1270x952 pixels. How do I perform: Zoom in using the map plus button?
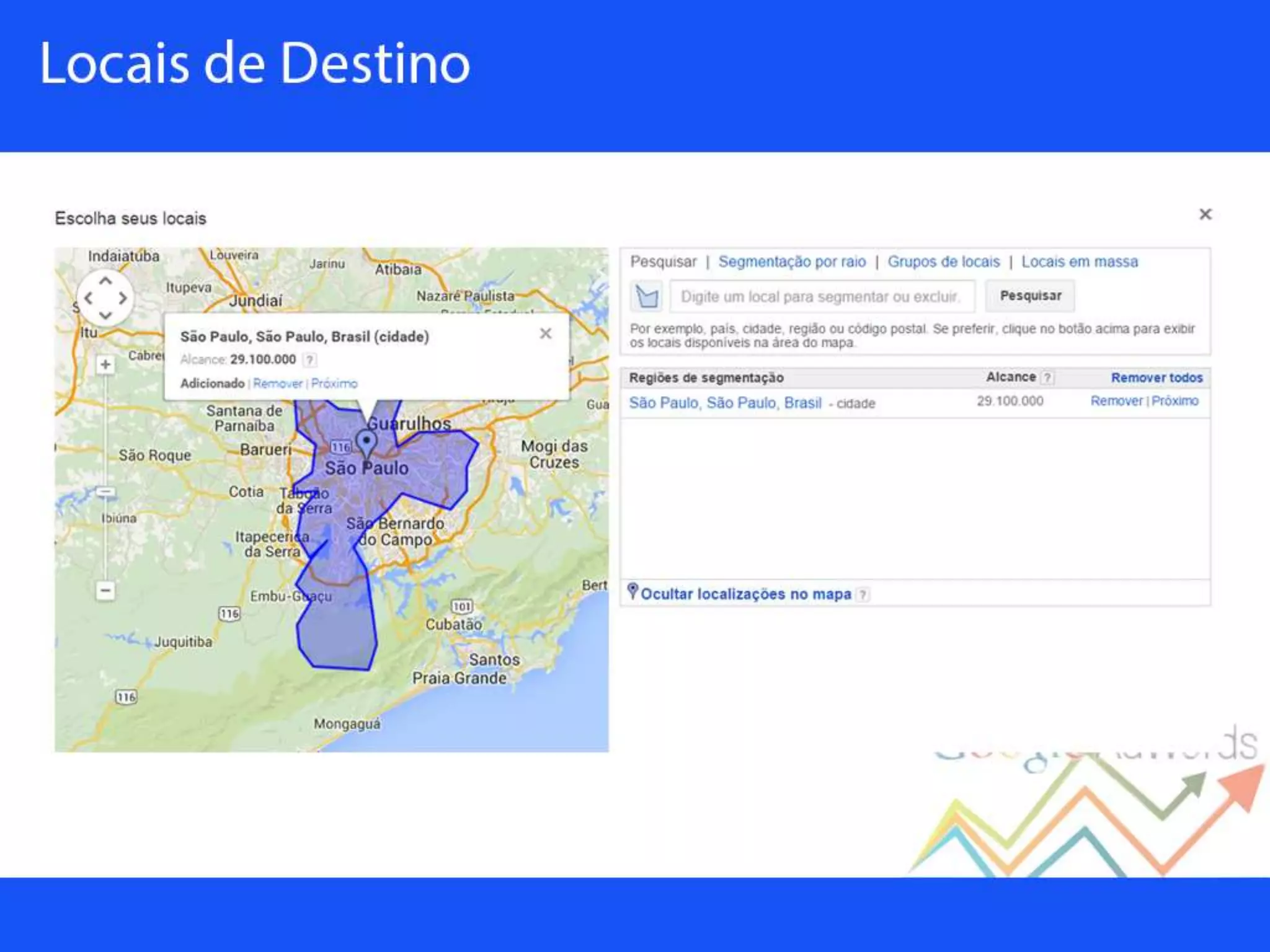[105, 364]
